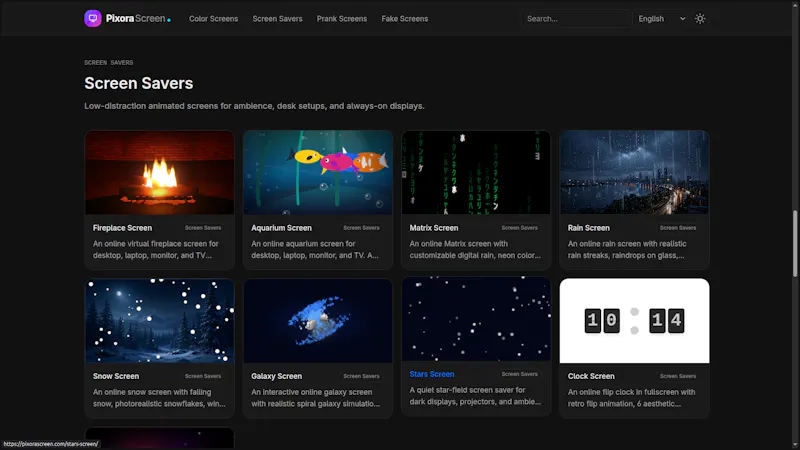Click the Clock card description text
Screen dimensions: 800x450
(631, 397)
